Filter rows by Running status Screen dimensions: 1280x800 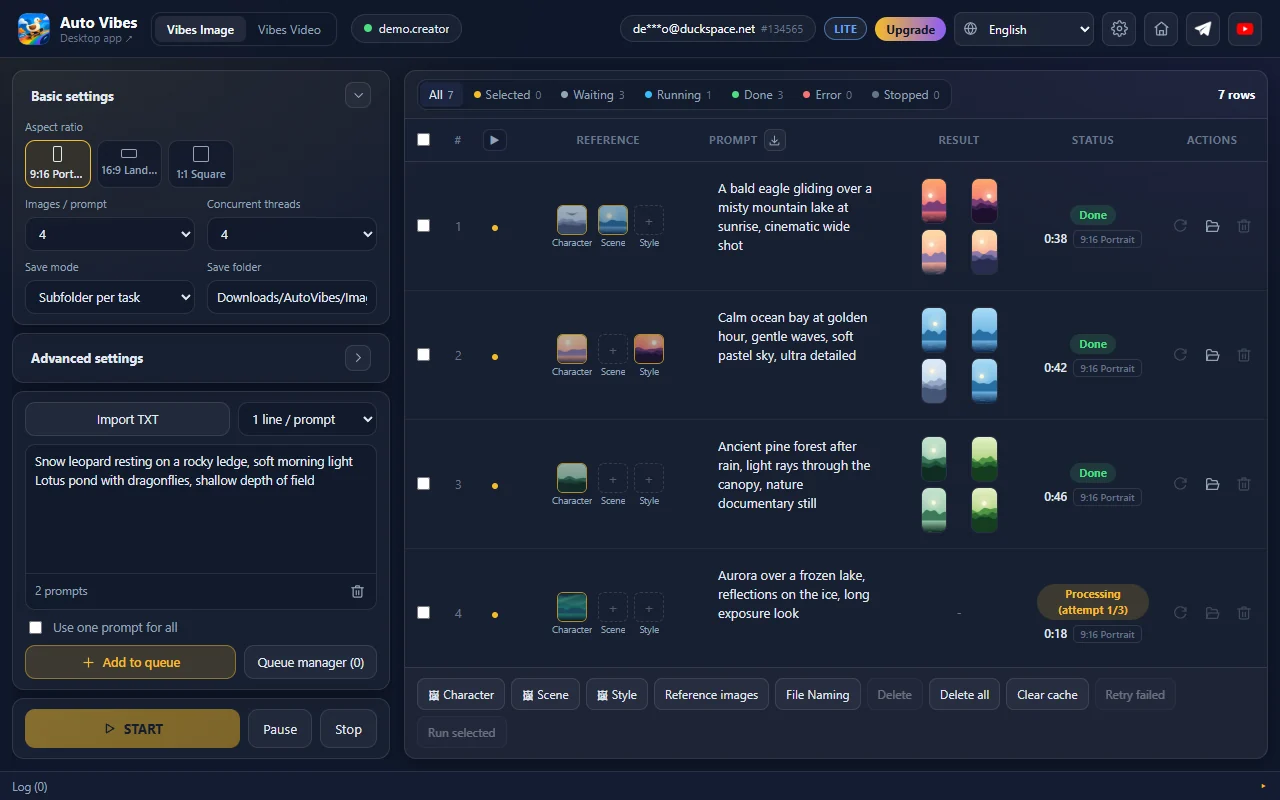point(678,95)
